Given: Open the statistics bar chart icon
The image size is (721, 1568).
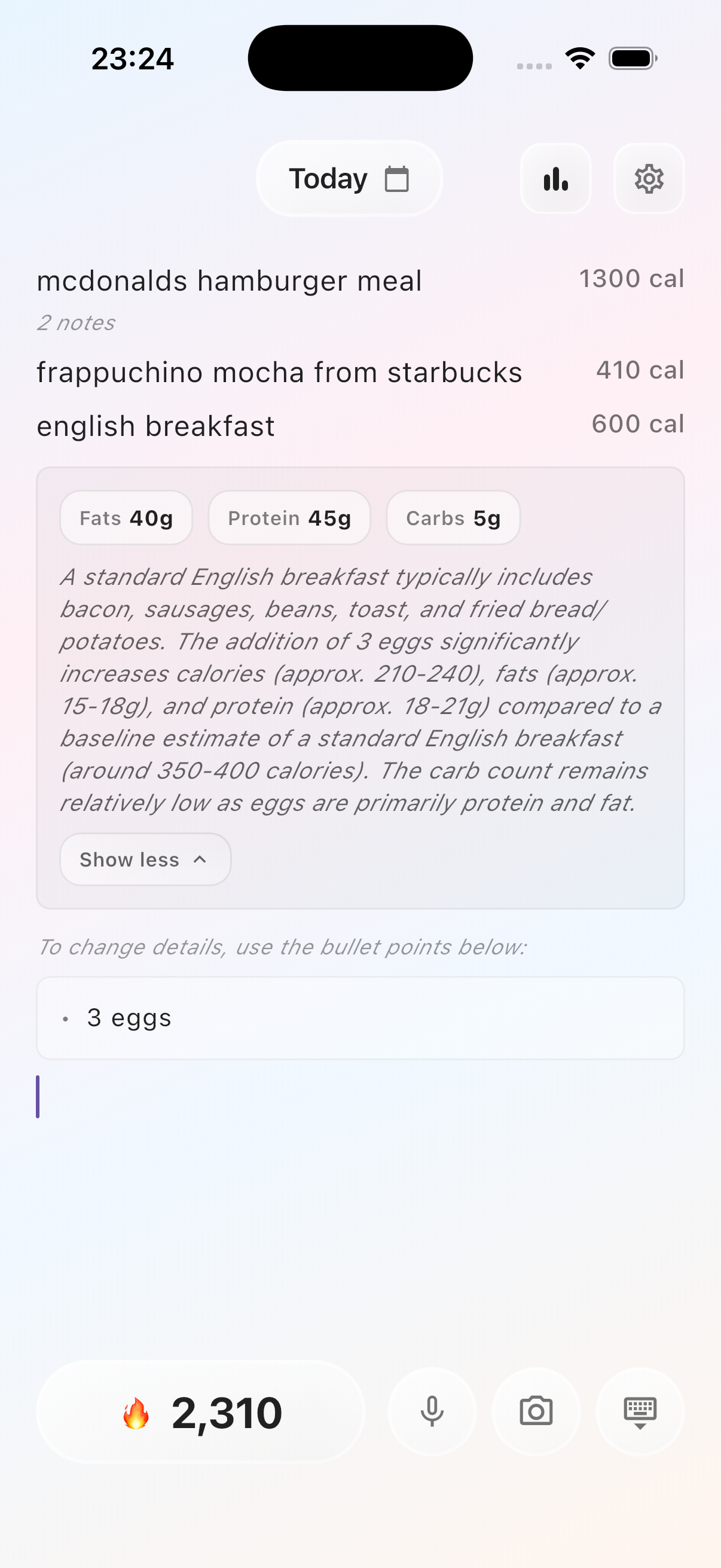Looking at the screenshot, I should coord(555,179).
